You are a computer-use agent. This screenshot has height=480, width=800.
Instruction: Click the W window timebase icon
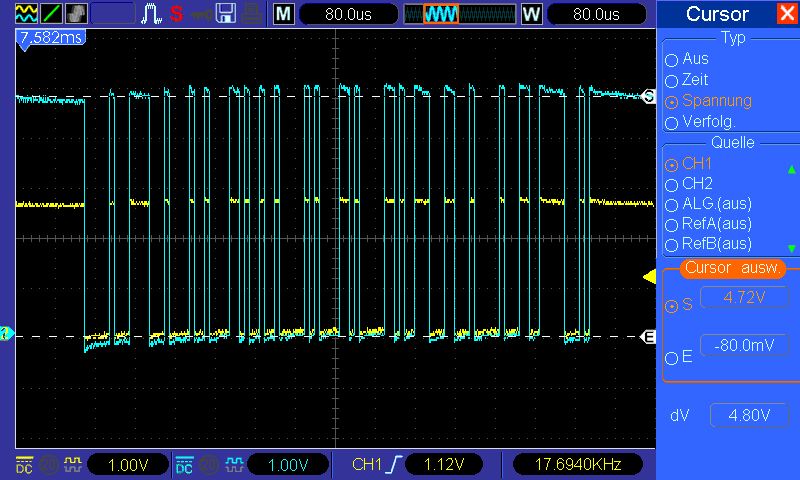pyautogui.click(x=531, y=14)
